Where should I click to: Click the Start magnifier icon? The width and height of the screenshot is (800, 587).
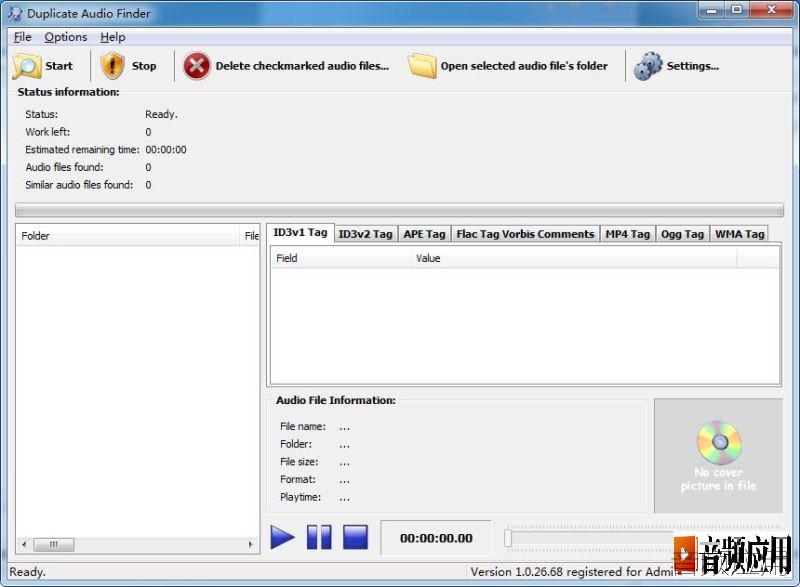(x=27, y=66)
